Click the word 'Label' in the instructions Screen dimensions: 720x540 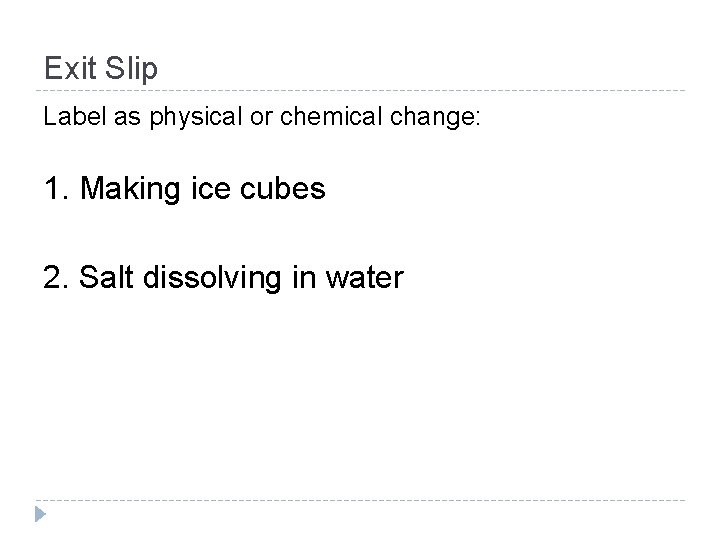click(x=75, y=116)
